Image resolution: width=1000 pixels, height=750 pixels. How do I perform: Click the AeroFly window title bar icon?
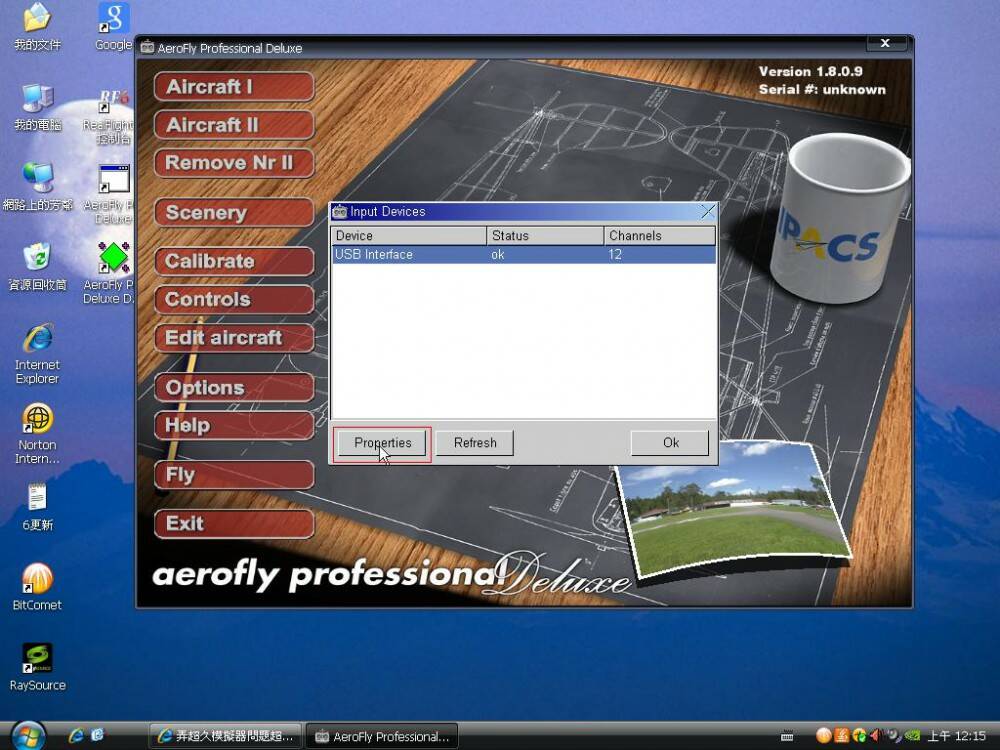tap(147, 48)
